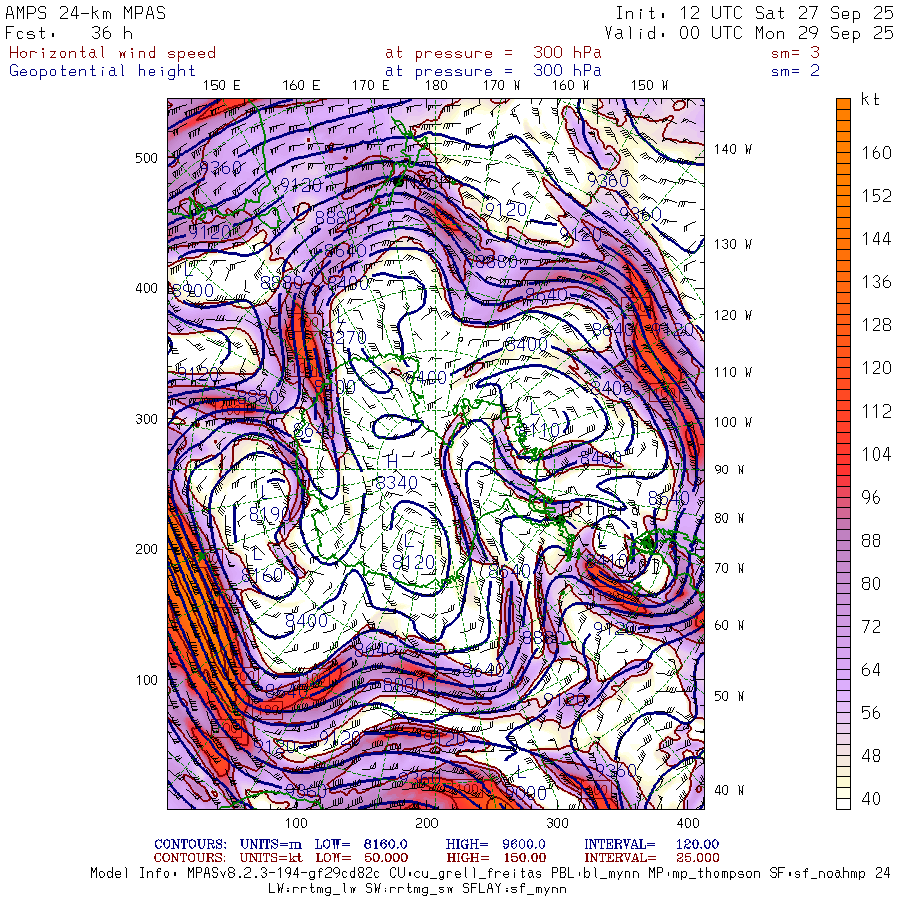Click the red color bar segment beside 112
The height and width of the screenshot is (900, 900).
(x=843, y=411)
